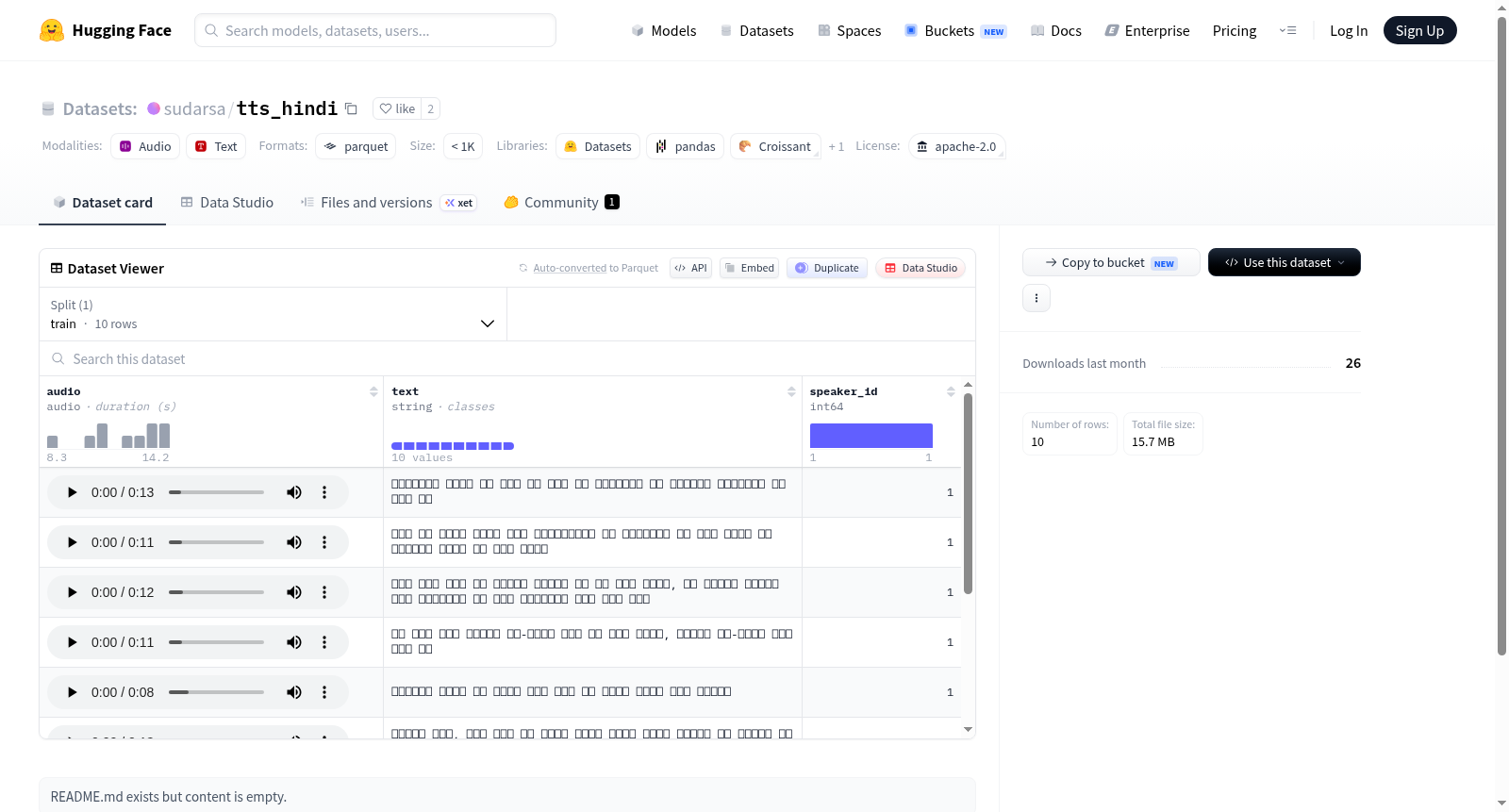This screenshot has width=1509, height=812.
Task: Mute the 0:12 audio clip
Action: 294,592
